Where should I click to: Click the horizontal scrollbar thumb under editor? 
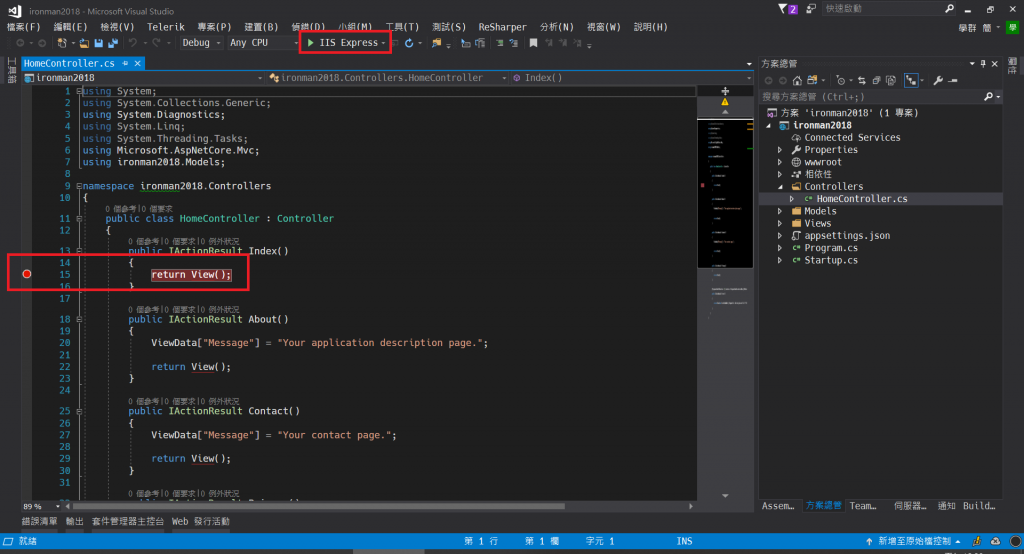click(x=319, y=506)
